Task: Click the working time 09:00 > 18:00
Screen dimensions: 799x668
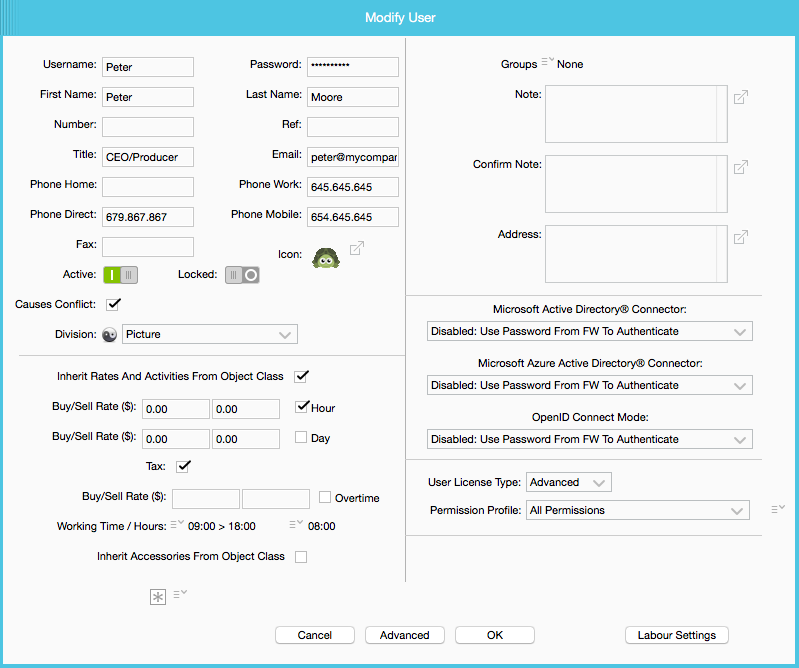Action: (x=222, y=526)
